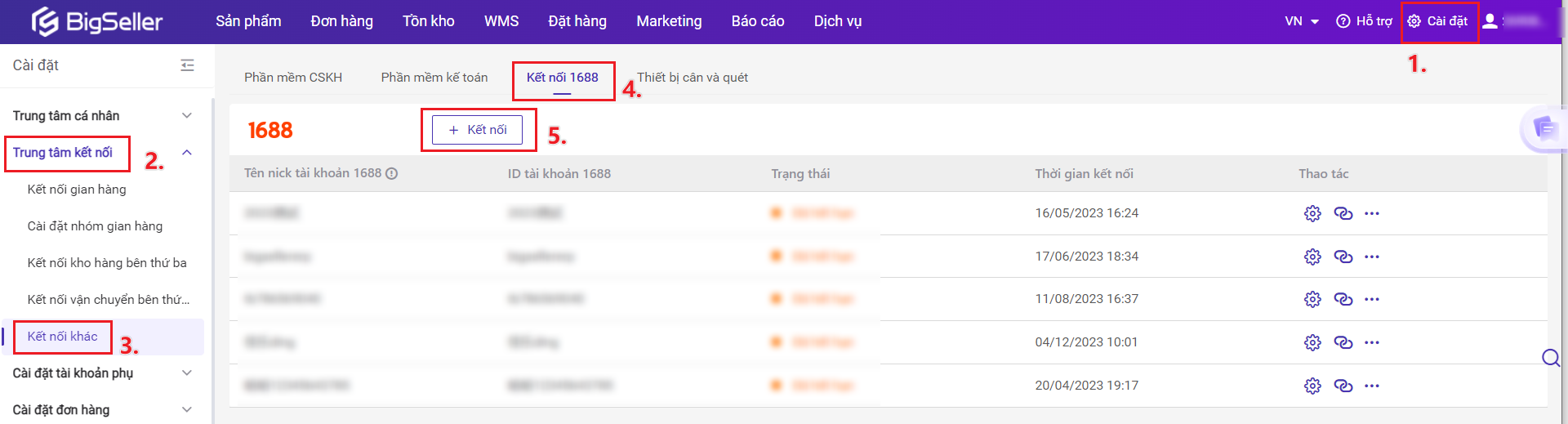Click the + Kết nối button
Screen dimensions: 1568x424
click(x=478, y=130)
